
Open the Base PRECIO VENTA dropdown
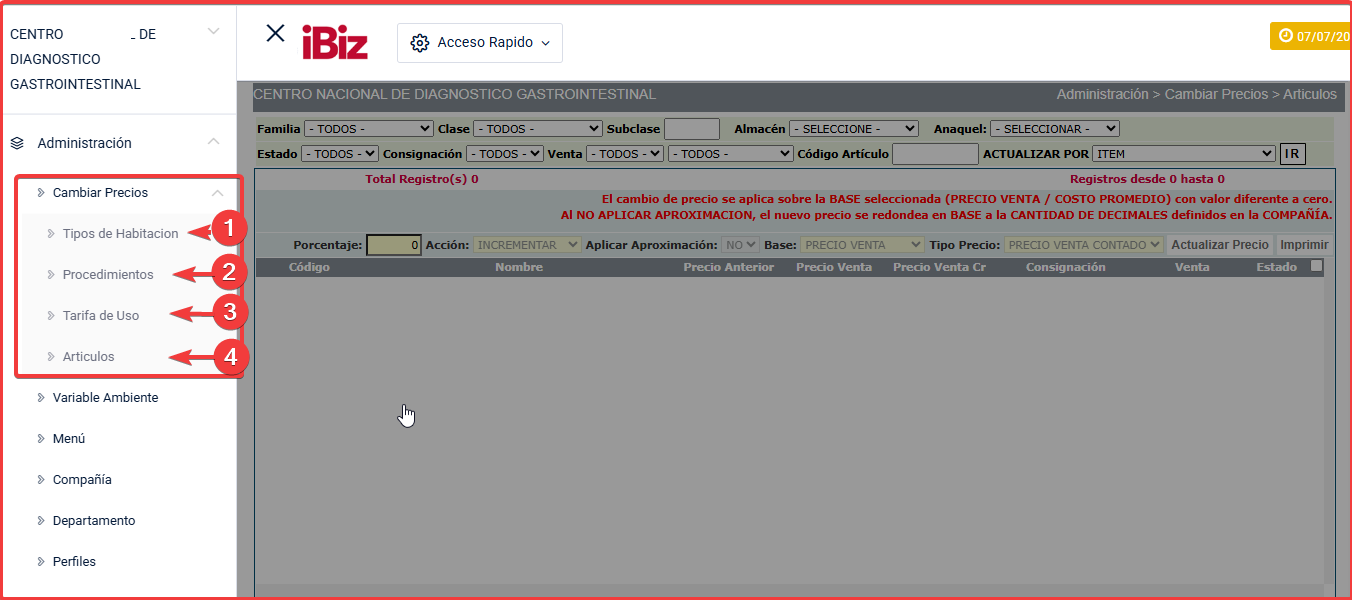(862, 245)
